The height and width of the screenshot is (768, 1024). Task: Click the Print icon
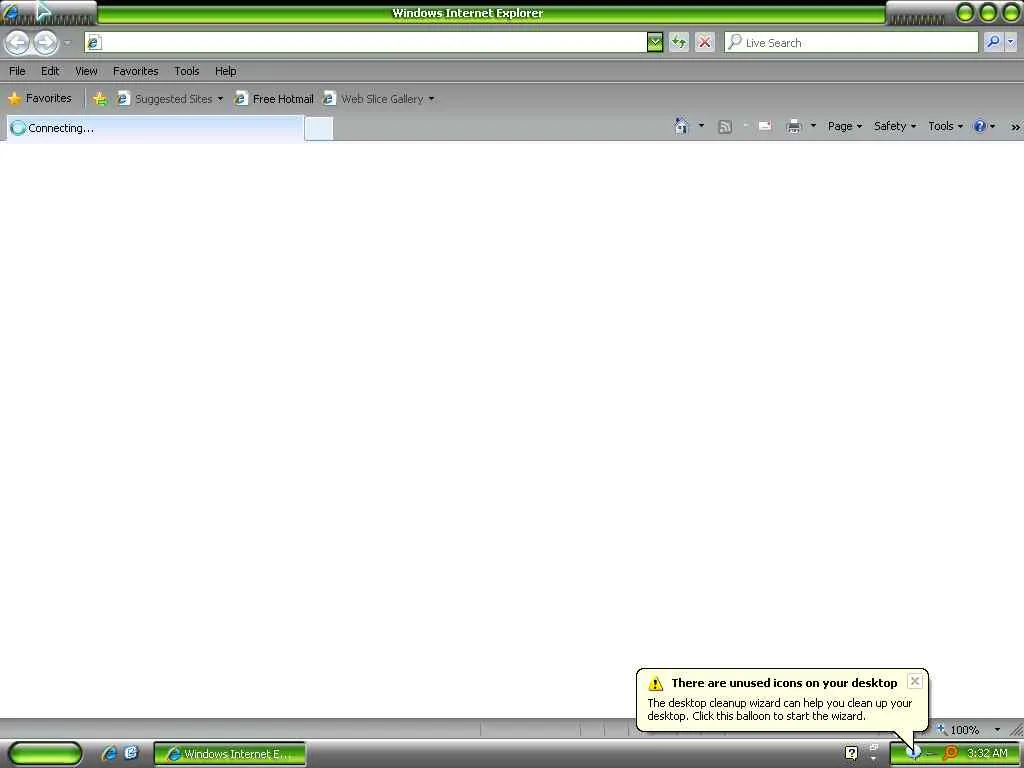click(793, 127)
